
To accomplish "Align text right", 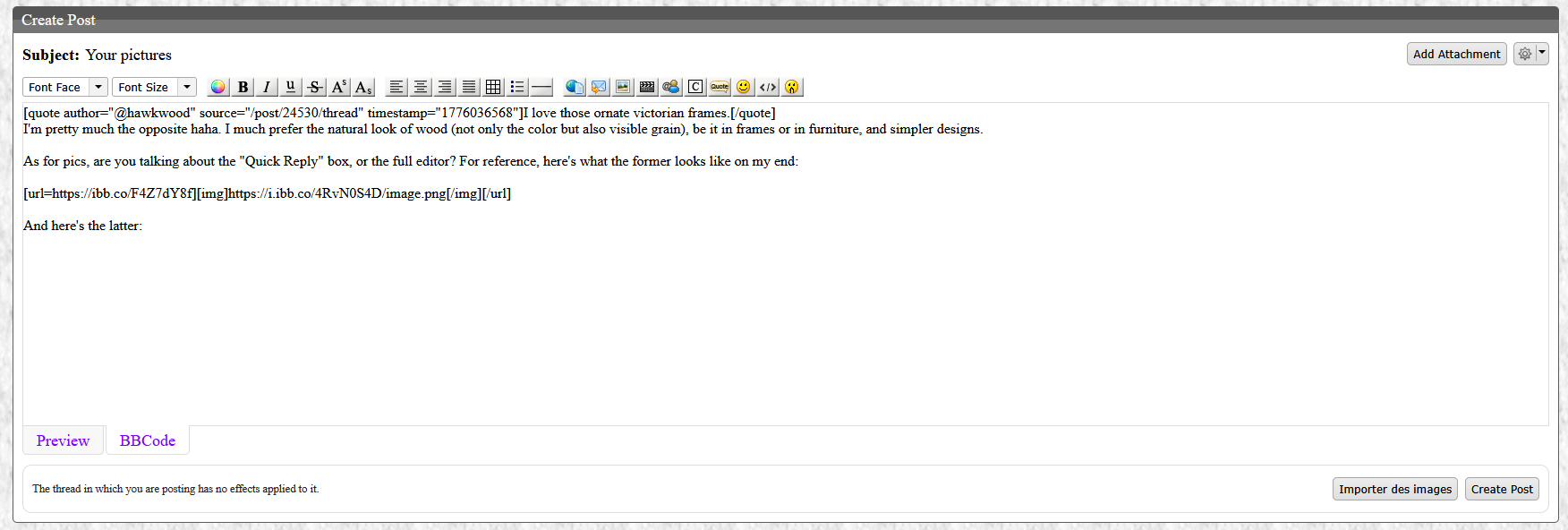I will point(445,87).
